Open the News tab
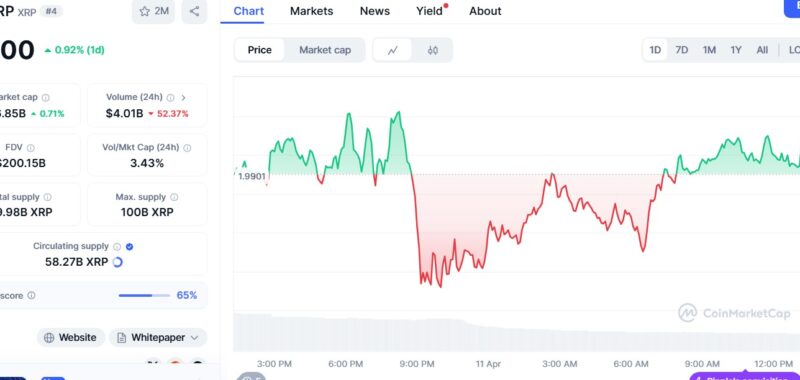The height and width of the screenshot is (380, 800). (x=374, y=11)
